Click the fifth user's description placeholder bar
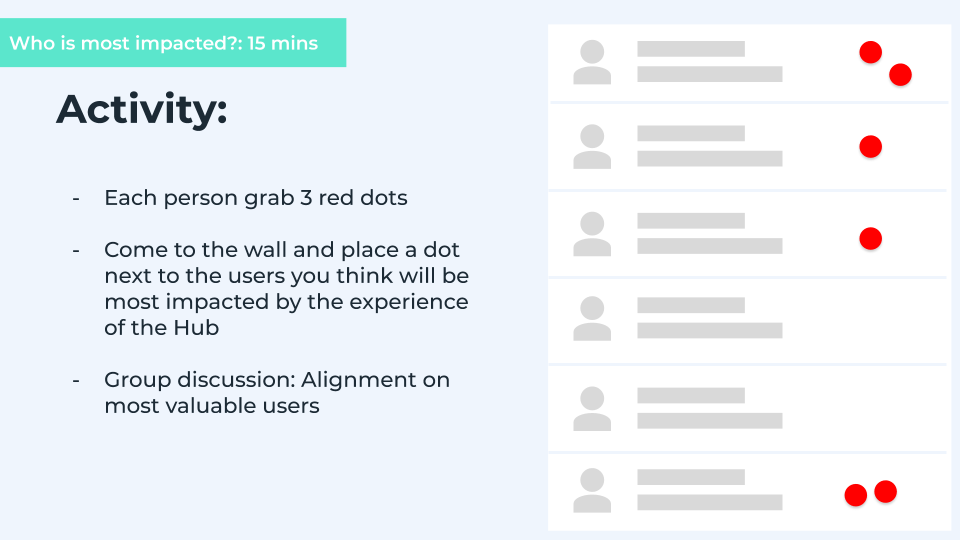 pos(710,421)
